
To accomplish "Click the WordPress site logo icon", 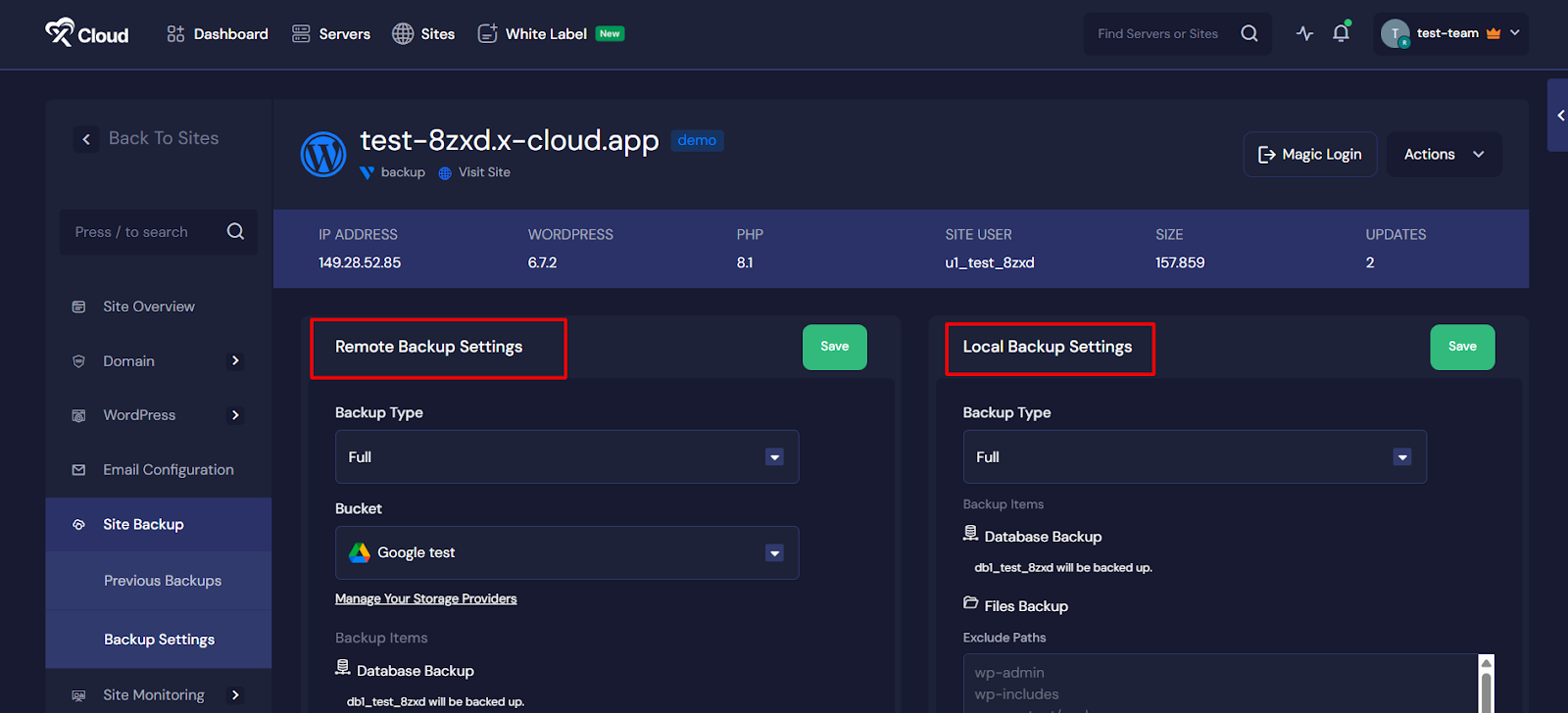I will coord(323,155).
